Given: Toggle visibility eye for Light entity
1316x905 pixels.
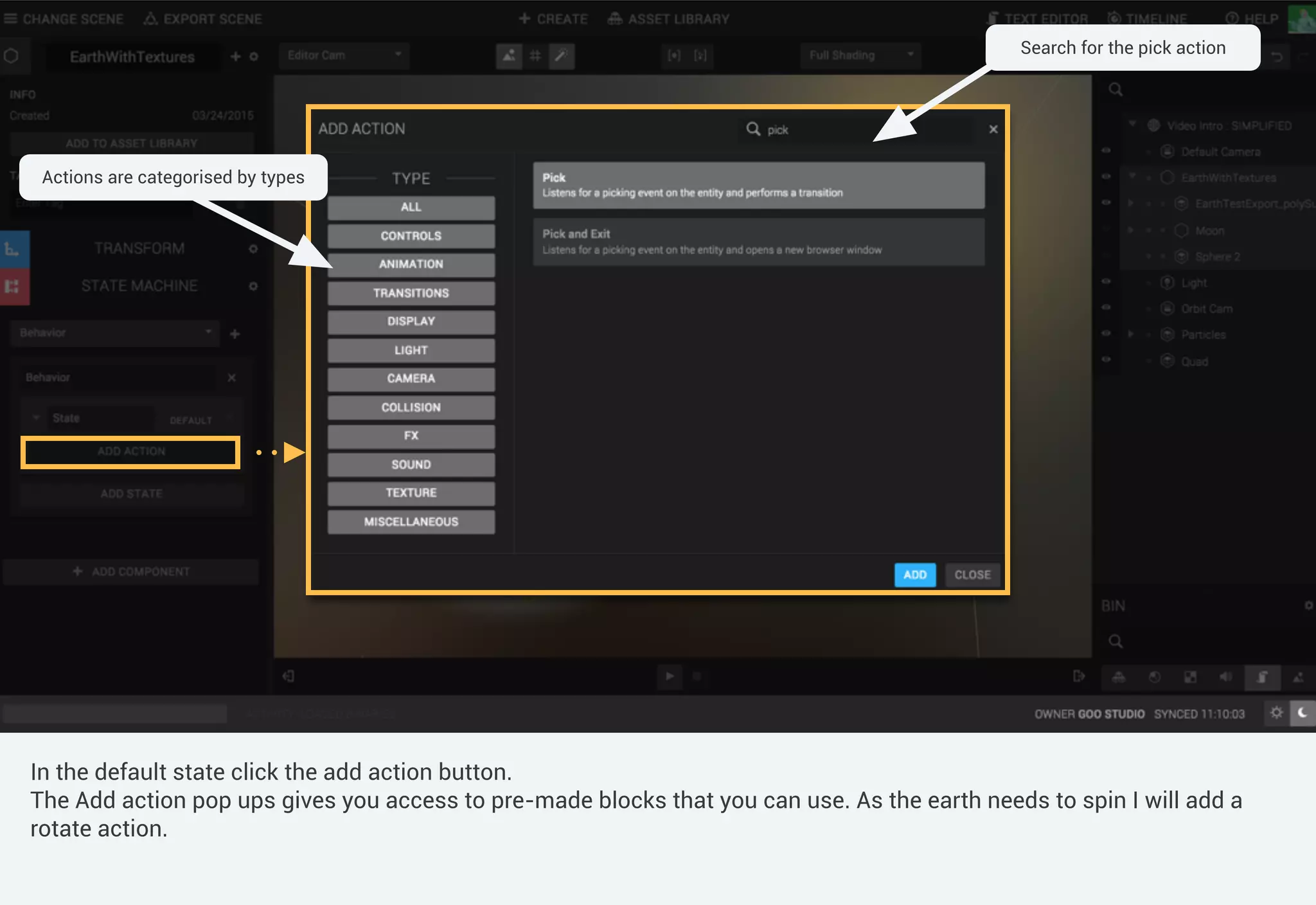Looking at the screenshot, I should tap(1106, 282).
